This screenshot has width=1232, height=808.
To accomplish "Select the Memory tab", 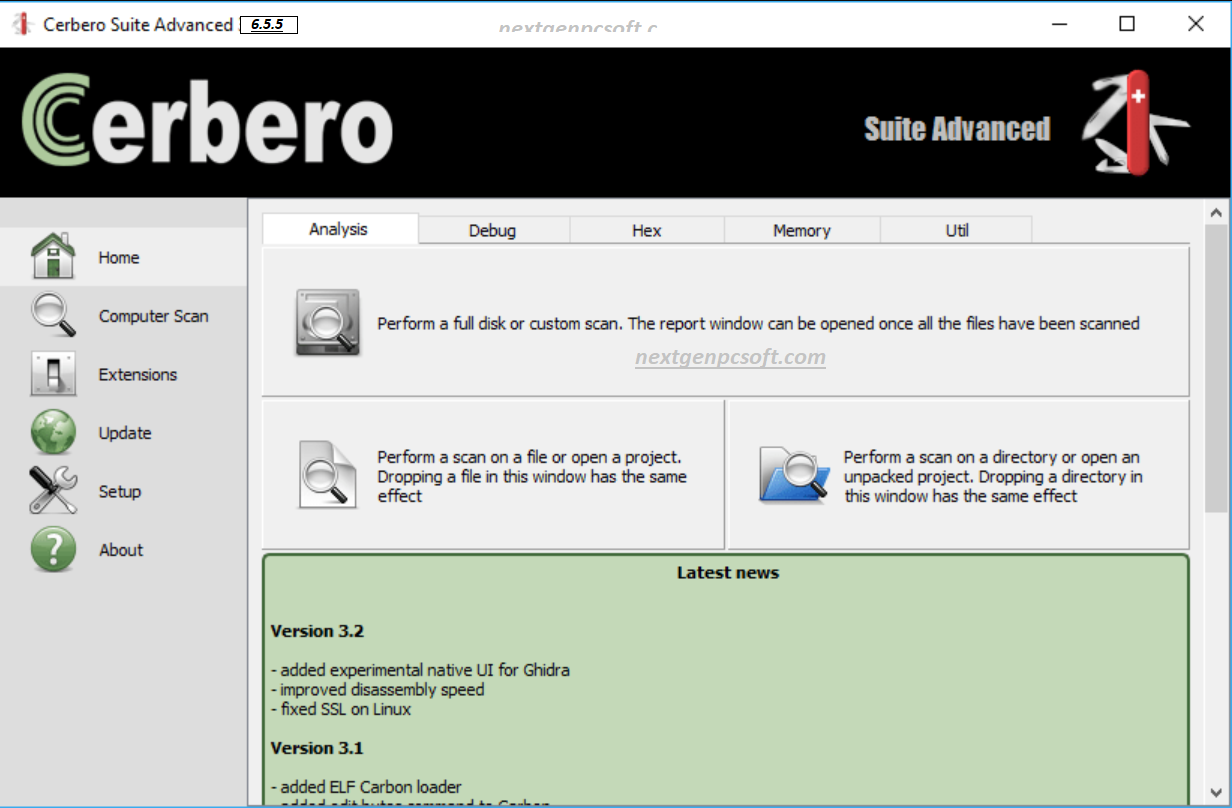I will 801,230.
